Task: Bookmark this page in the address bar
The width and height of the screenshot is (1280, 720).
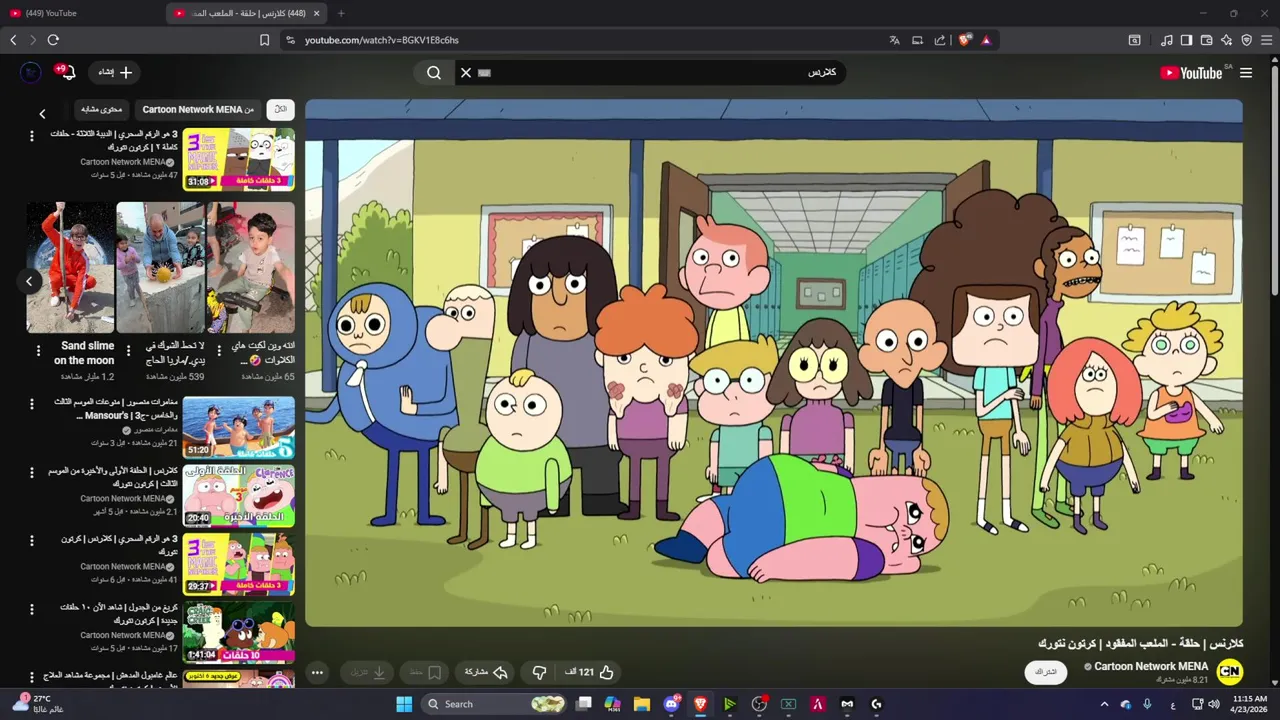Action: [264, 40]
